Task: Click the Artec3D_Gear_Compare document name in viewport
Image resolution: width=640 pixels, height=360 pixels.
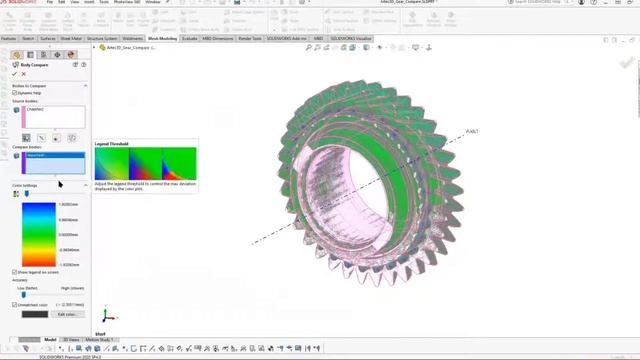Action: 131,48
